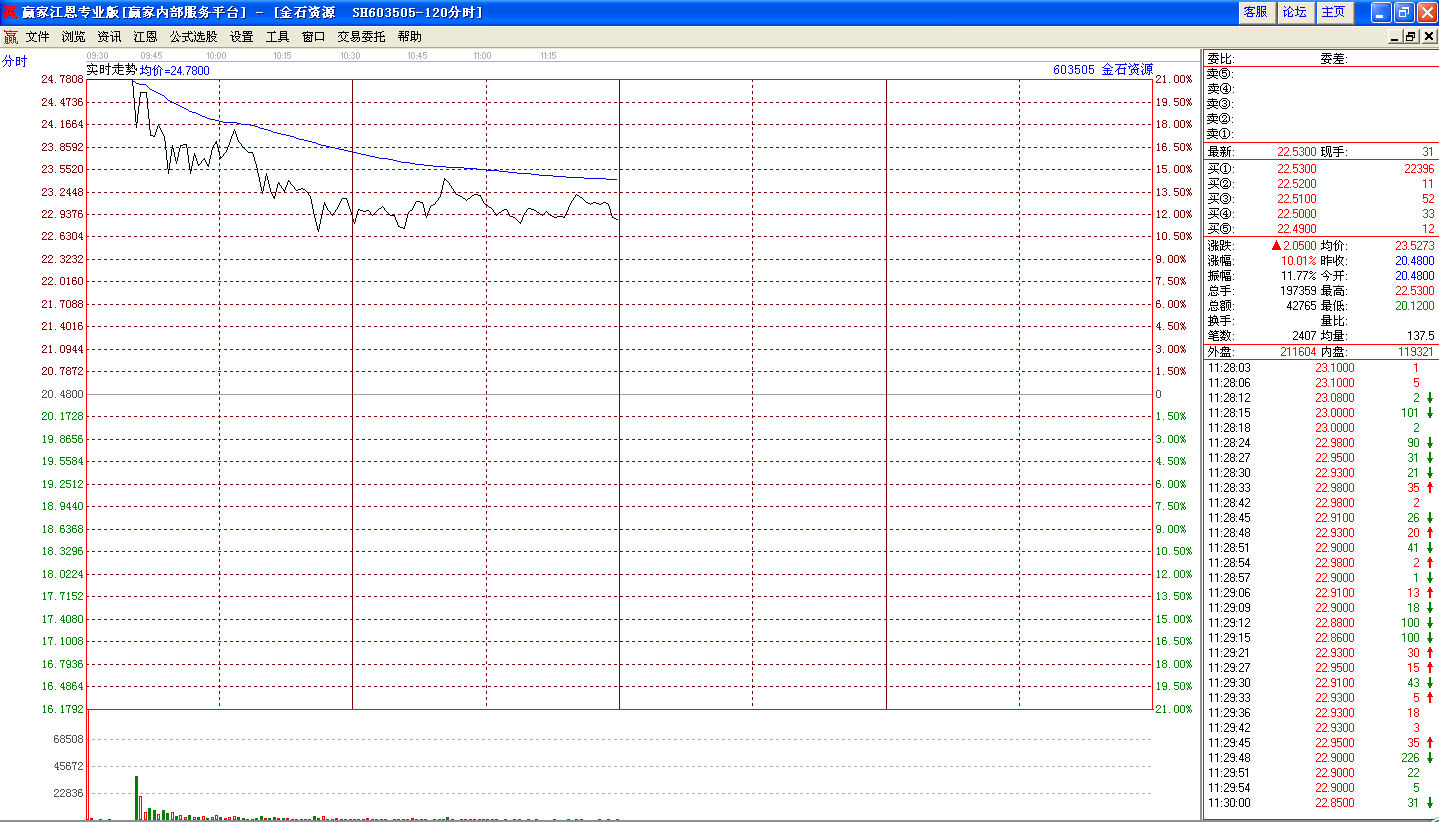This screenshot has width=1439, height=822.
Task: Click the 24.7808 price axis label
Action: click(62, 79)
